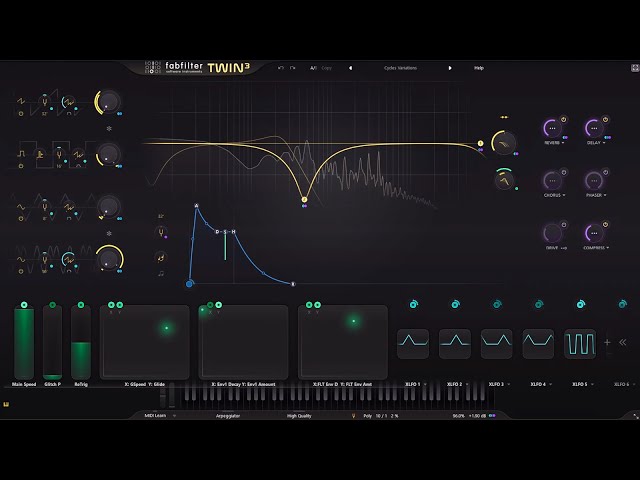The width and height of the screenshot is (640, 480).
Task: Click oscillator 1 tuning fork knob
Action: (45, 101)
